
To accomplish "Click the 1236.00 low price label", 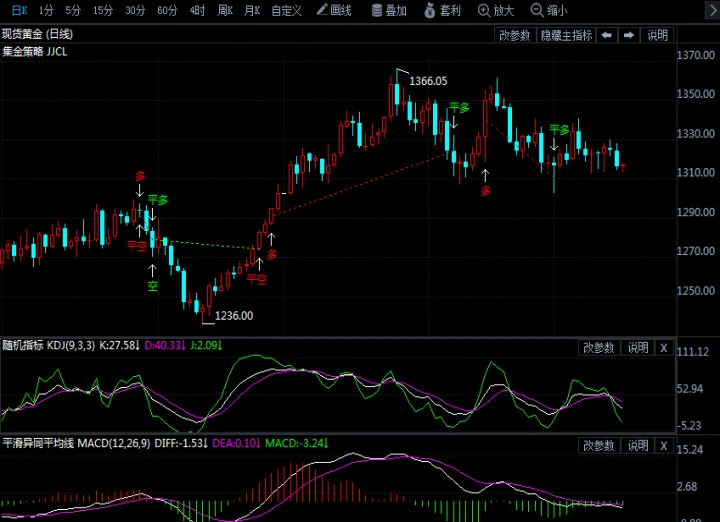I will click(234, 316).
